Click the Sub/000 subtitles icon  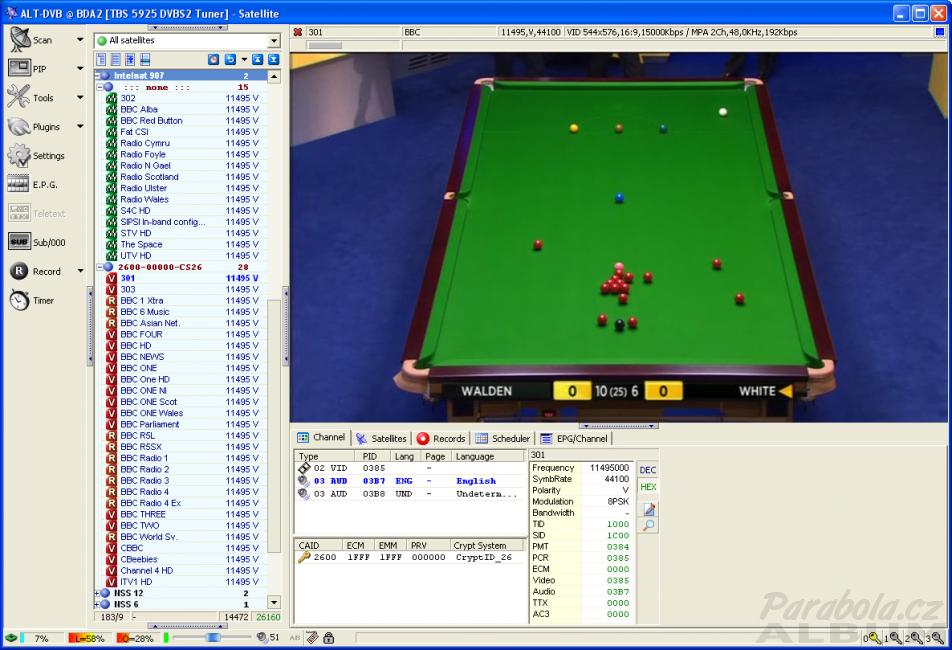(x=19, y=242)
